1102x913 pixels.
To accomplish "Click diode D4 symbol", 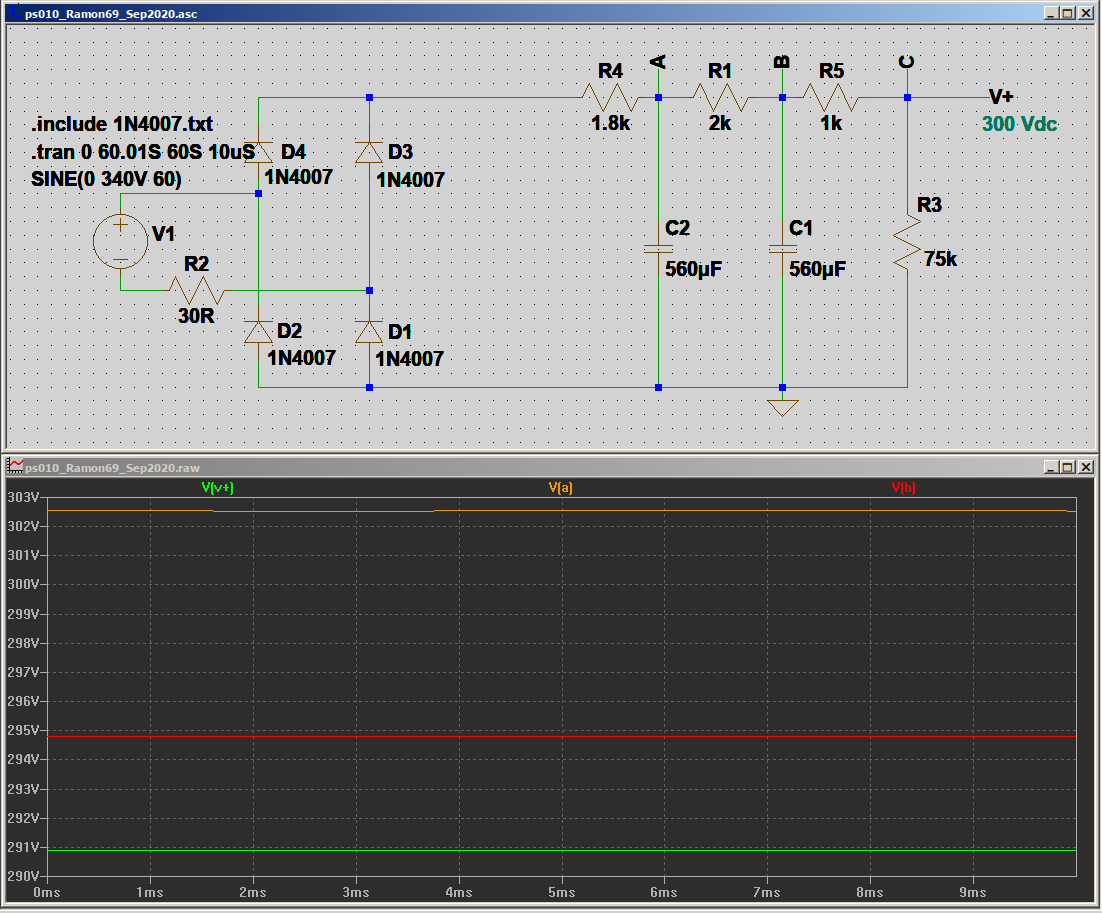I will pos(259,152).
